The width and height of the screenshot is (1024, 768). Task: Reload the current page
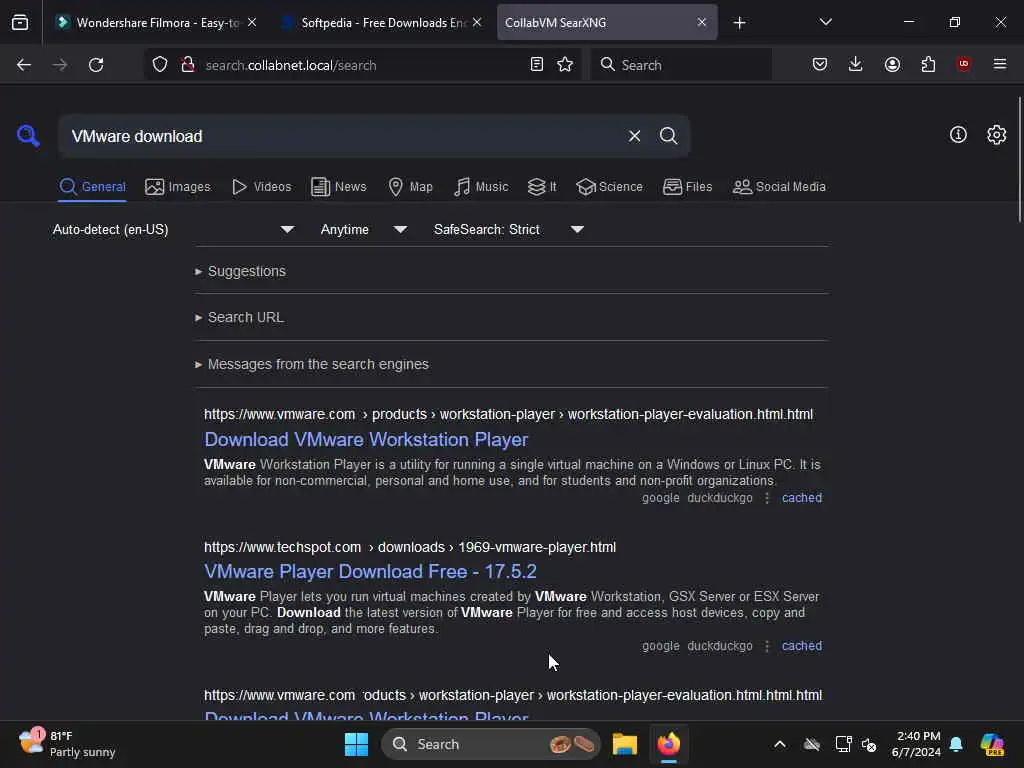pyautogui.click(x=96, y=65)
